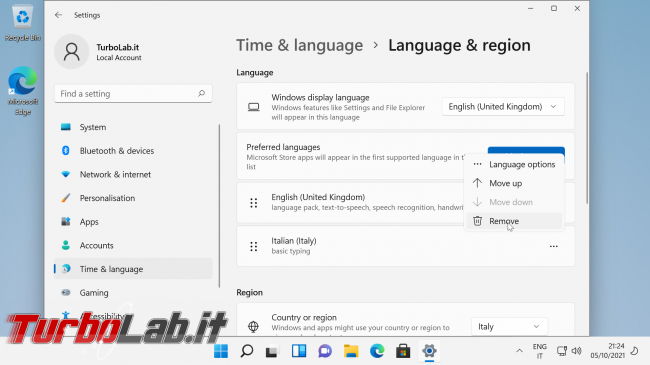Image resolution: width=650 pixels, height=365 pixels.
Task: Choose Language options from context menu
Action: pos(514,164)
